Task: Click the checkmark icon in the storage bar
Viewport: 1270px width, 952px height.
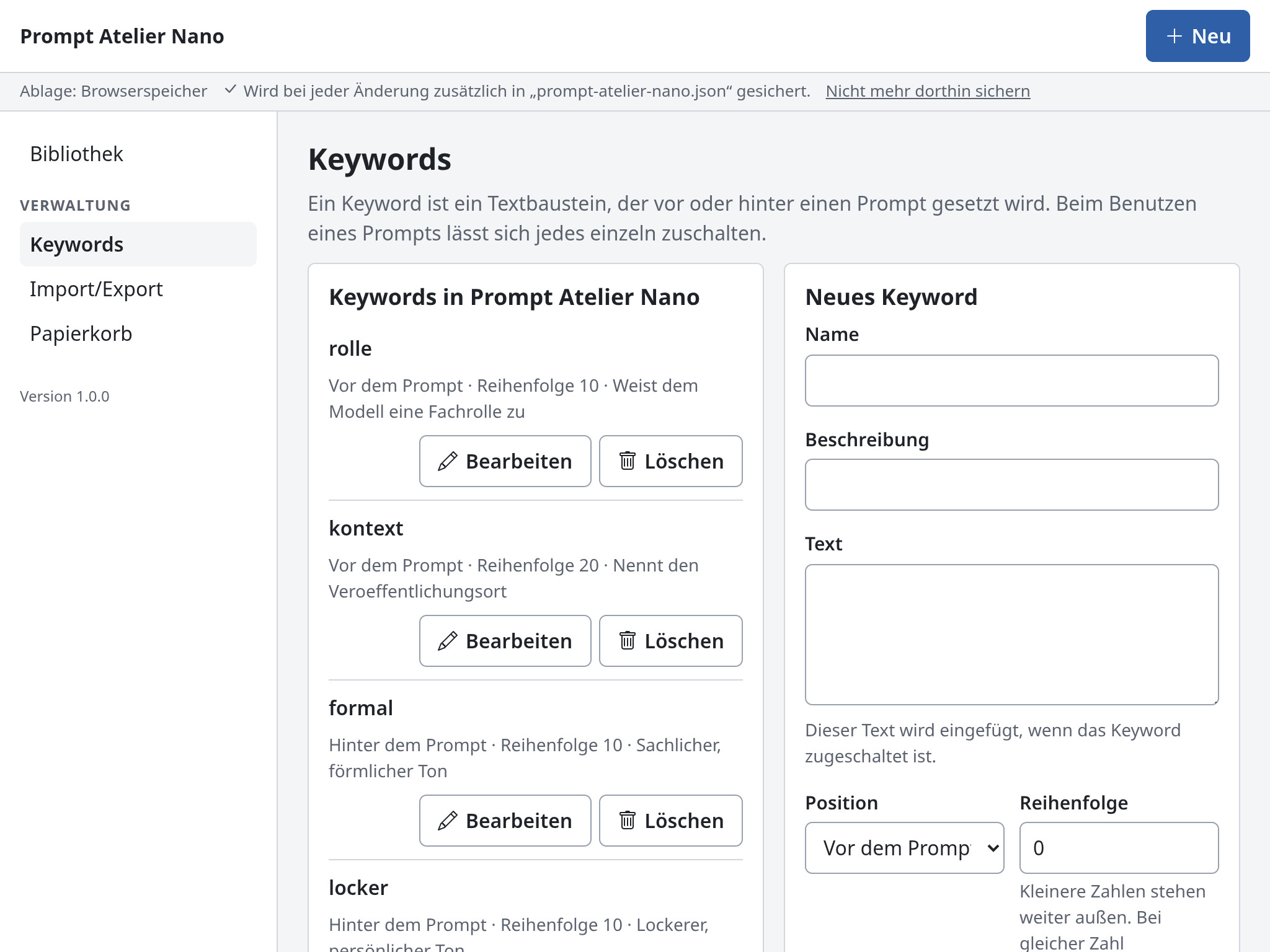Action: point(230,90)
